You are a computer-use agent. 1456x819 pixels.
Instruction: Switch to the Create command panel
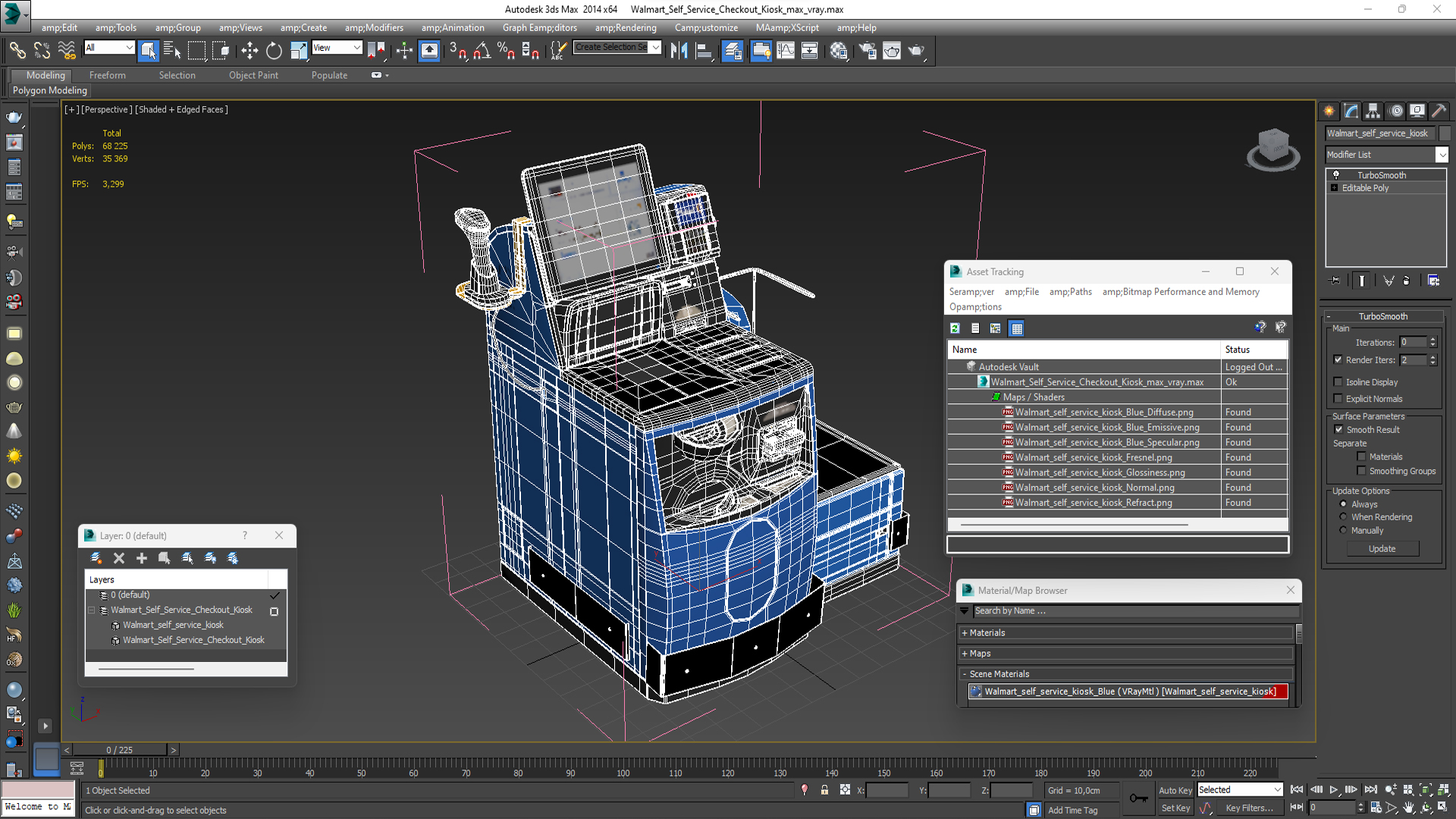click(1329, 111)
